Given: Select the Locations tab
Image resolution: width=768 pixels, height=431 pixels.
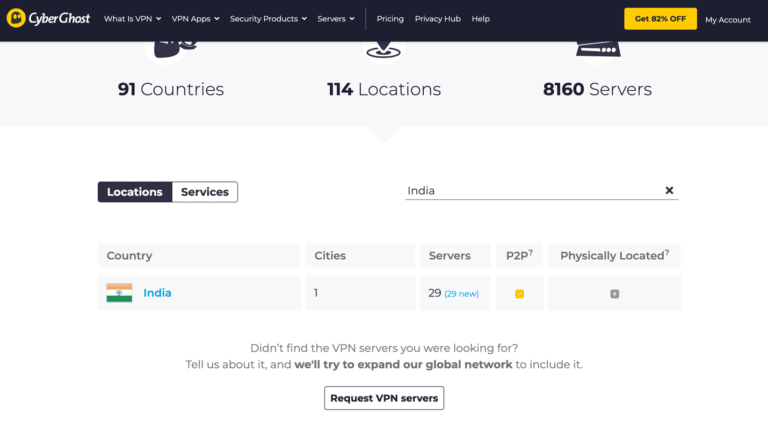Looking at the screenshot, I should [135, 192].
